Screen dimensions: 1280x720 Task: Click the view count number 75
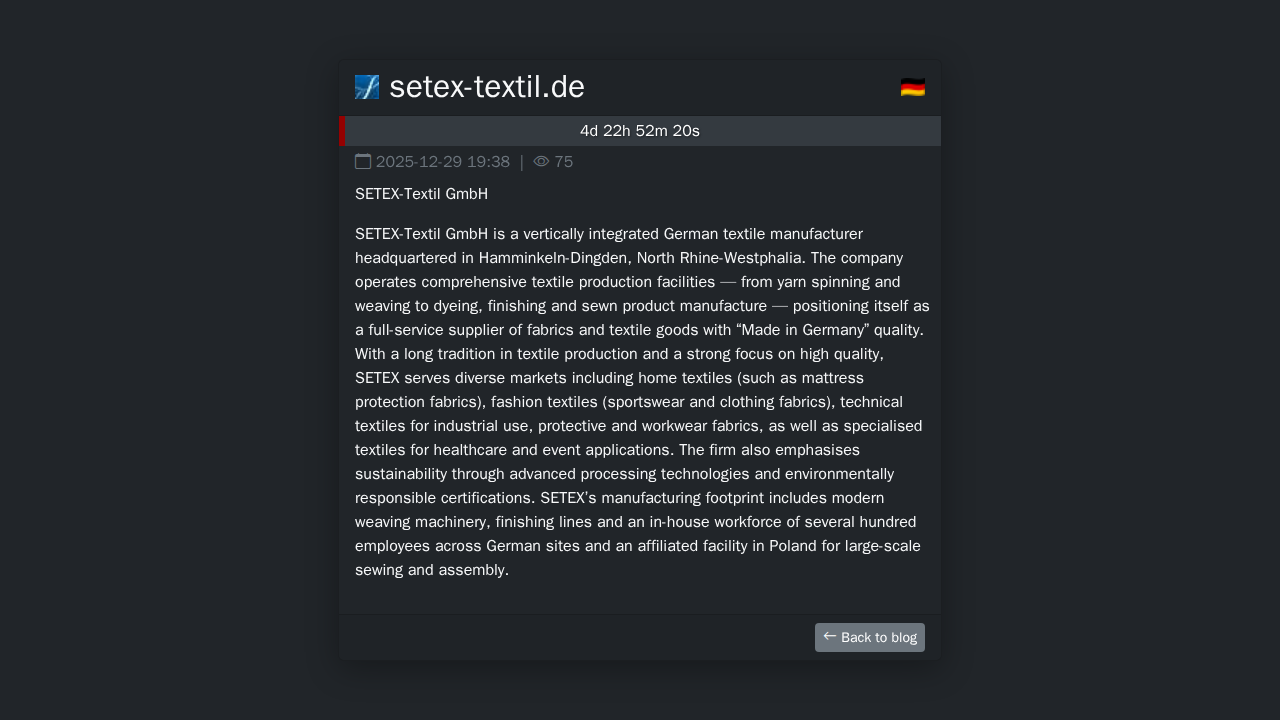[x=564, y=162]
